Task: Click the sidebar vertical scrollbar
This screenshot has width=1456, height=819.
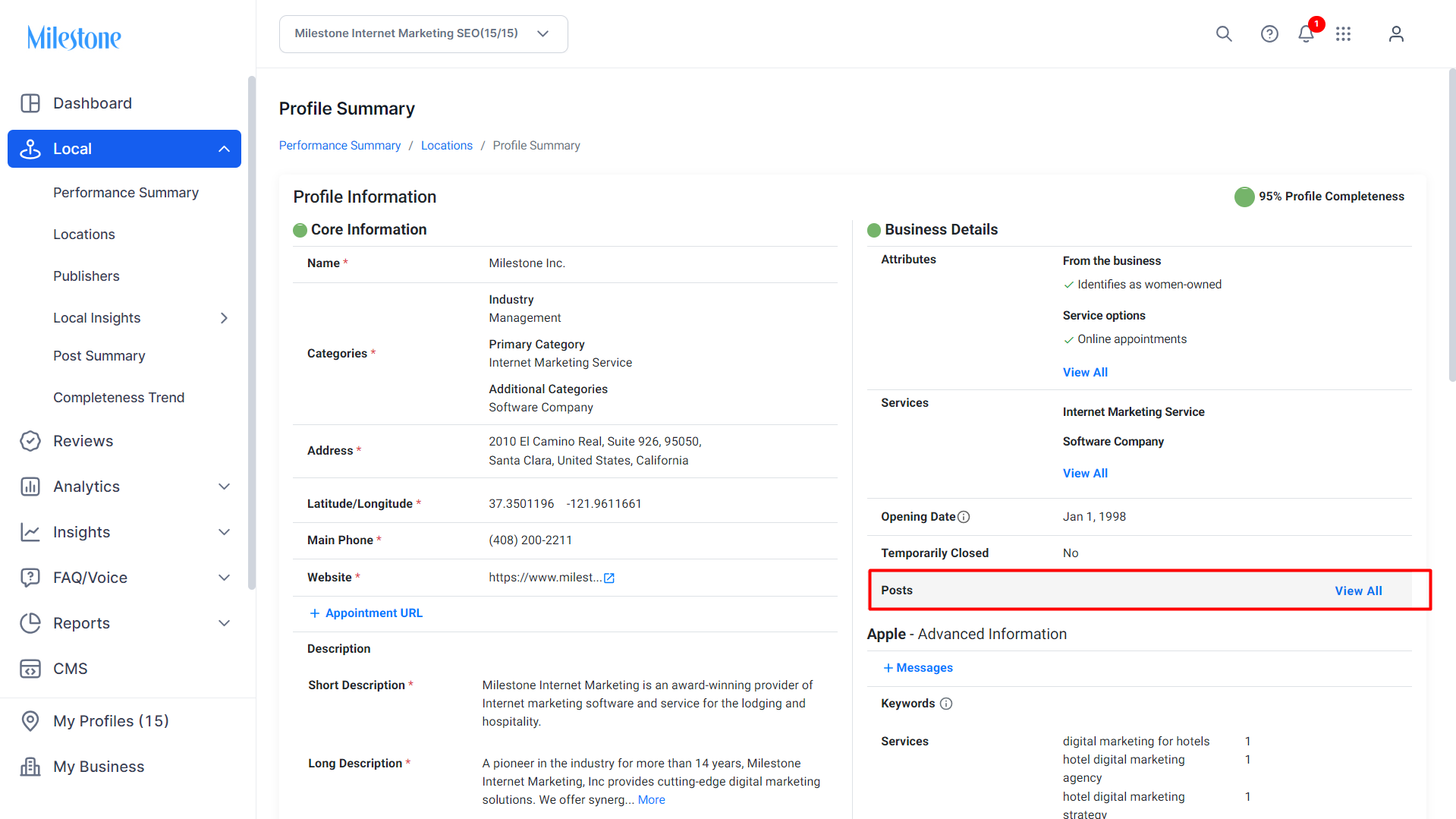Action: (x=252, y=332)
